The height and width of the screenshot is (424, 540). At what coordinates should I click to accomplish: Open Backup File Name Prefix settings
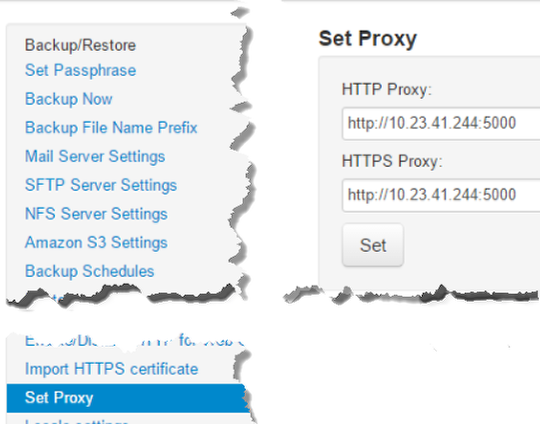click(x=111, y=128)
